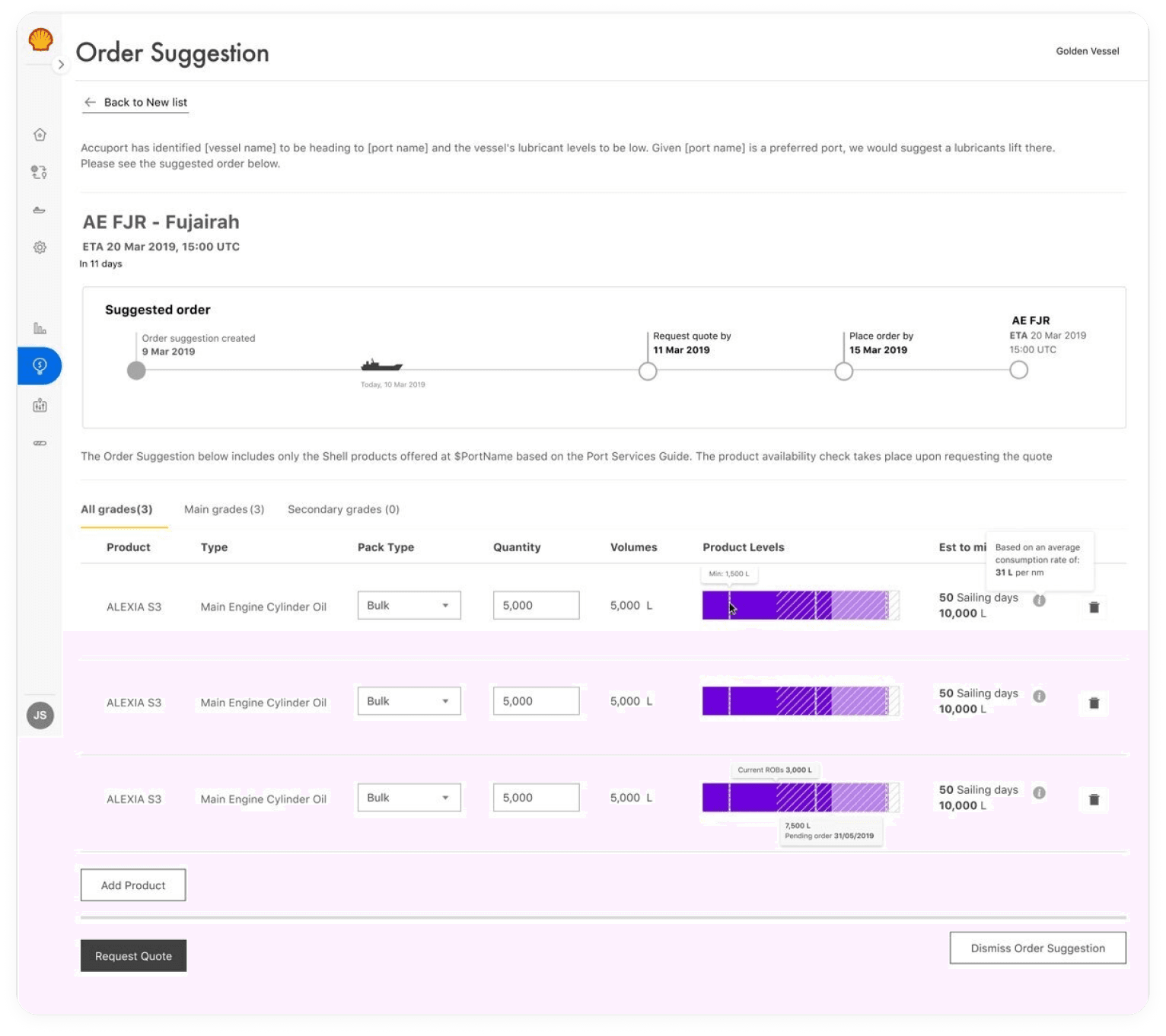Click product level bar with Min: 1,500 L tooltip
This screenshot has width=1166, height=1036.
[x=801, y=606]
